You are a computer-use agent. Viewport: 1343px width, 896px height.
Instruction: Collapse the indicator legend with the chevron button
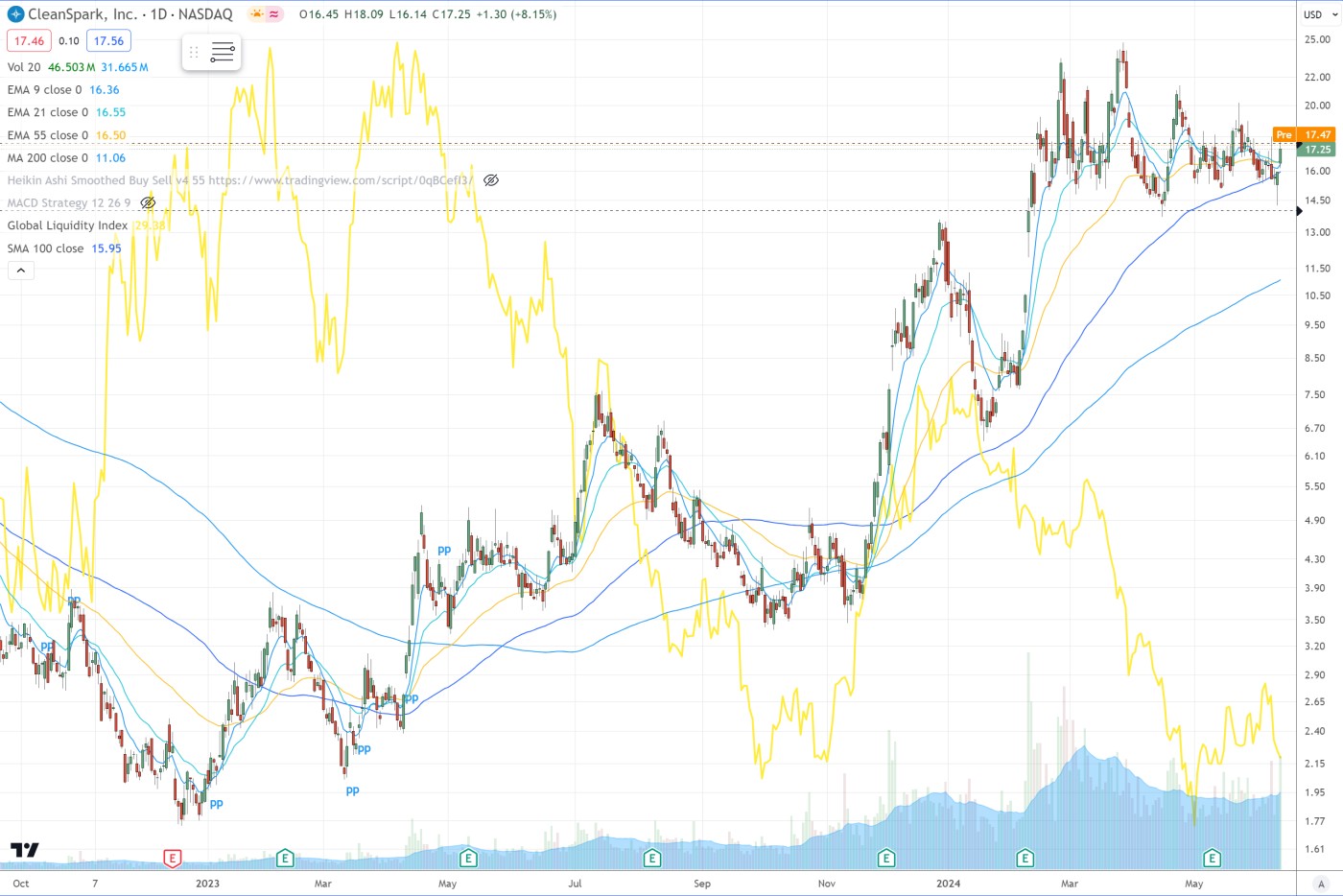[x=20, y=271]
